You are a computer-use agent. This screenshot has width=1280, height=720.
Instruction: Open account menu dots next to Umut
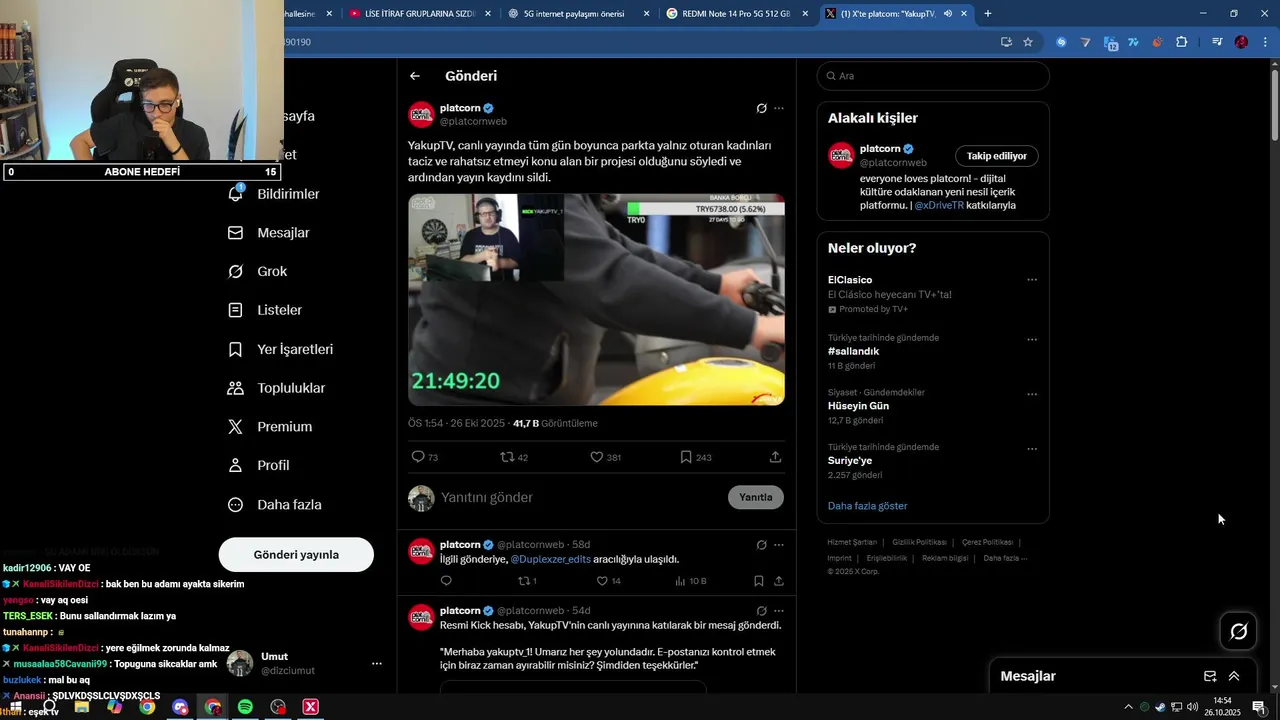pyautogui.click(x=377, y=663)
